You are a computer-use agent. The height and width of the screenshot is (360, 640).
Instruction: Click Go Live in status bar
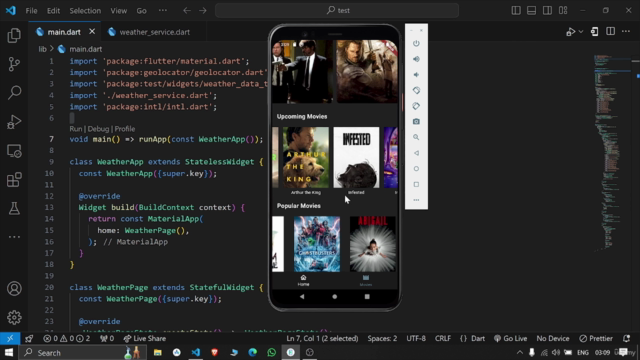[510, 338]
